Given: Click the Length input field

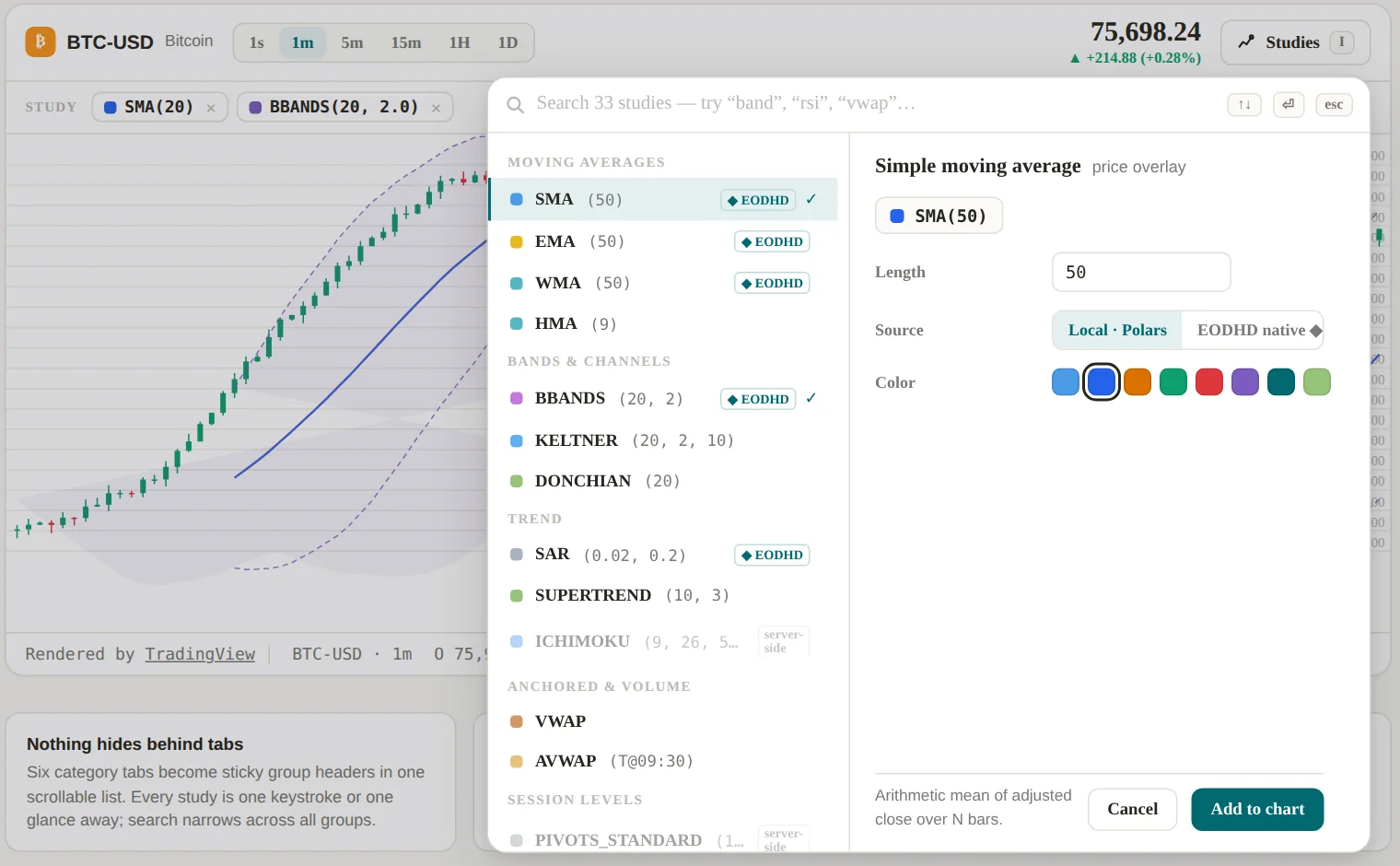Looking at the screenshot, I should (1141, 272).
